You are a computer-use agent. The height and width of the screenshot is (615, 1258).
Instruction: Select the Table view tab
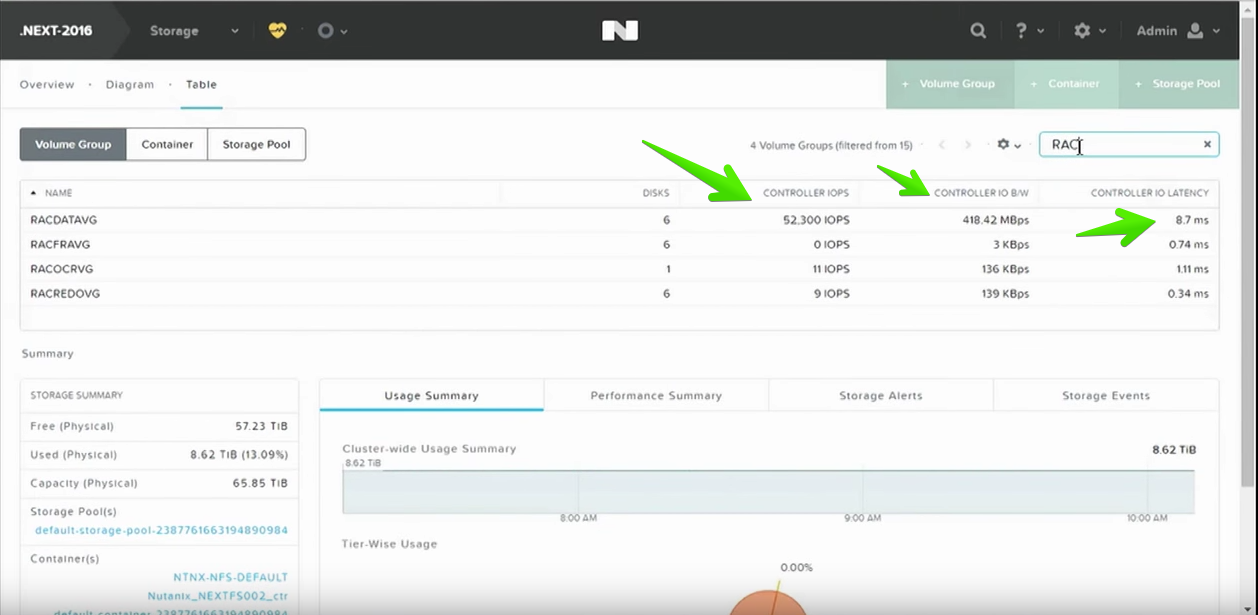tap(201, 84)
